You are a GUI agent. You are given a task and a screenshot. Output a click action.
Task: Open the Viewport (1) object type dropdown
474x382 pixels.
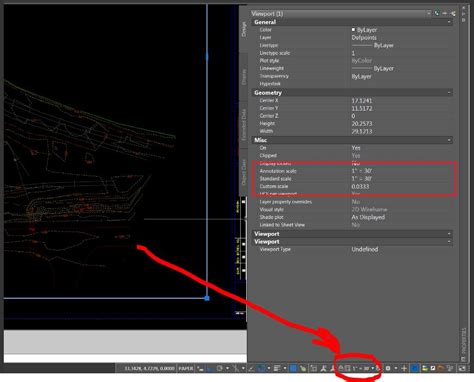[341, 14]
